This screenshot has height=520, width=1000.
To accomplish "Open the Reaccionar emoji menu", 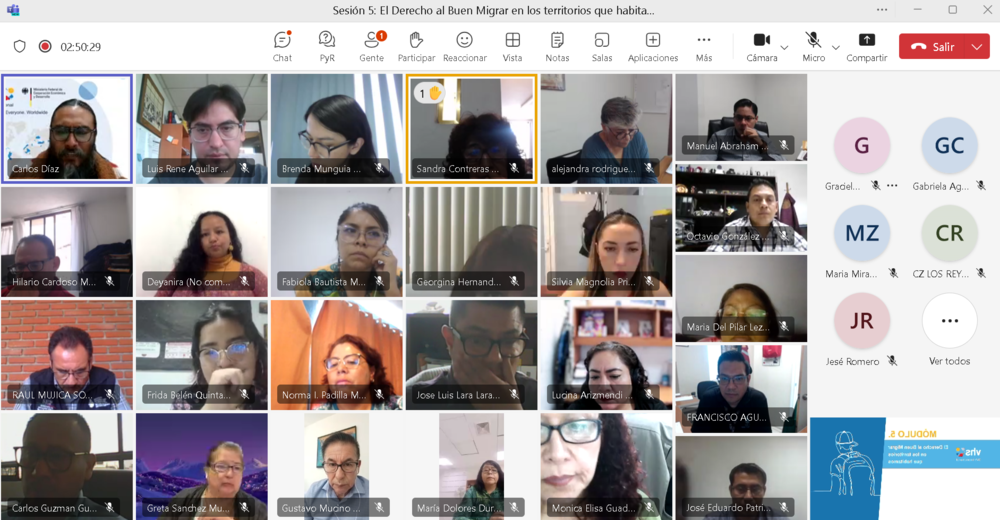I will pos(464,46).
